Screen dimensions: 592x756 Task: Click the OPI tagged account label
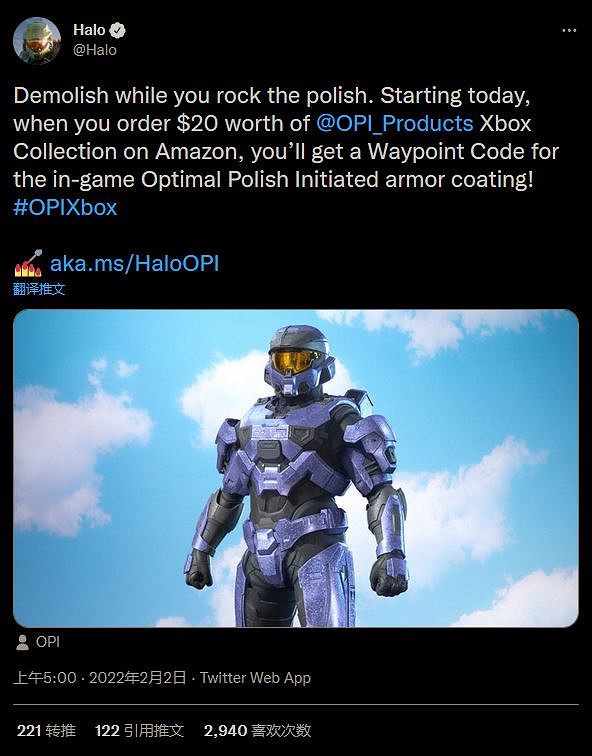pos(48,642)
